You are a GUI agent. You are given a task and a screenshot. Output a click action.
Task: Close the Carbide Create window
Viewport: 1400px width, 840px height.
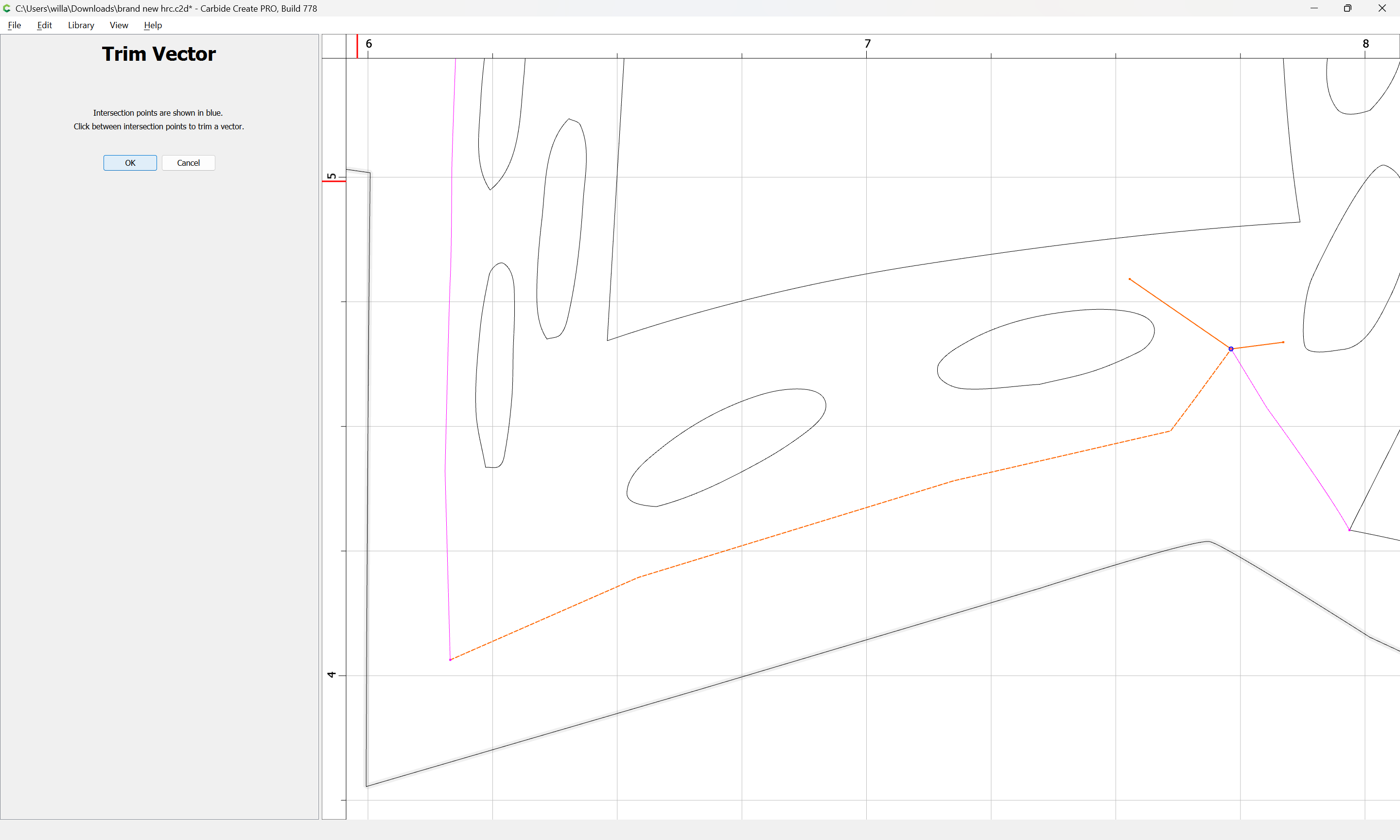(x=1382, y=8)
